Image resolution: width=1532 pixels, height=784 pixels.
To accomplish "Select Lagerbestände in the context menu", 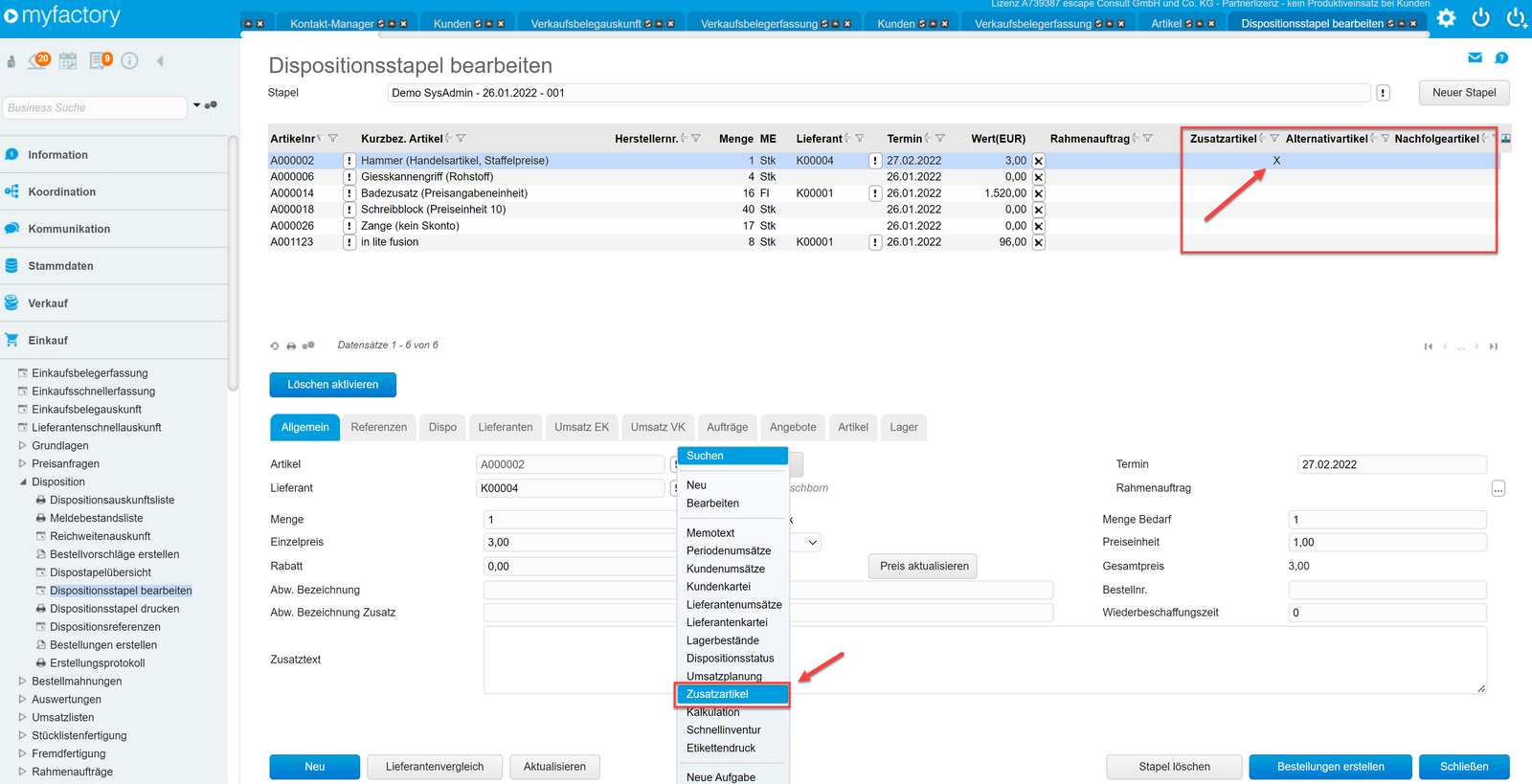I will coord(723,641).
